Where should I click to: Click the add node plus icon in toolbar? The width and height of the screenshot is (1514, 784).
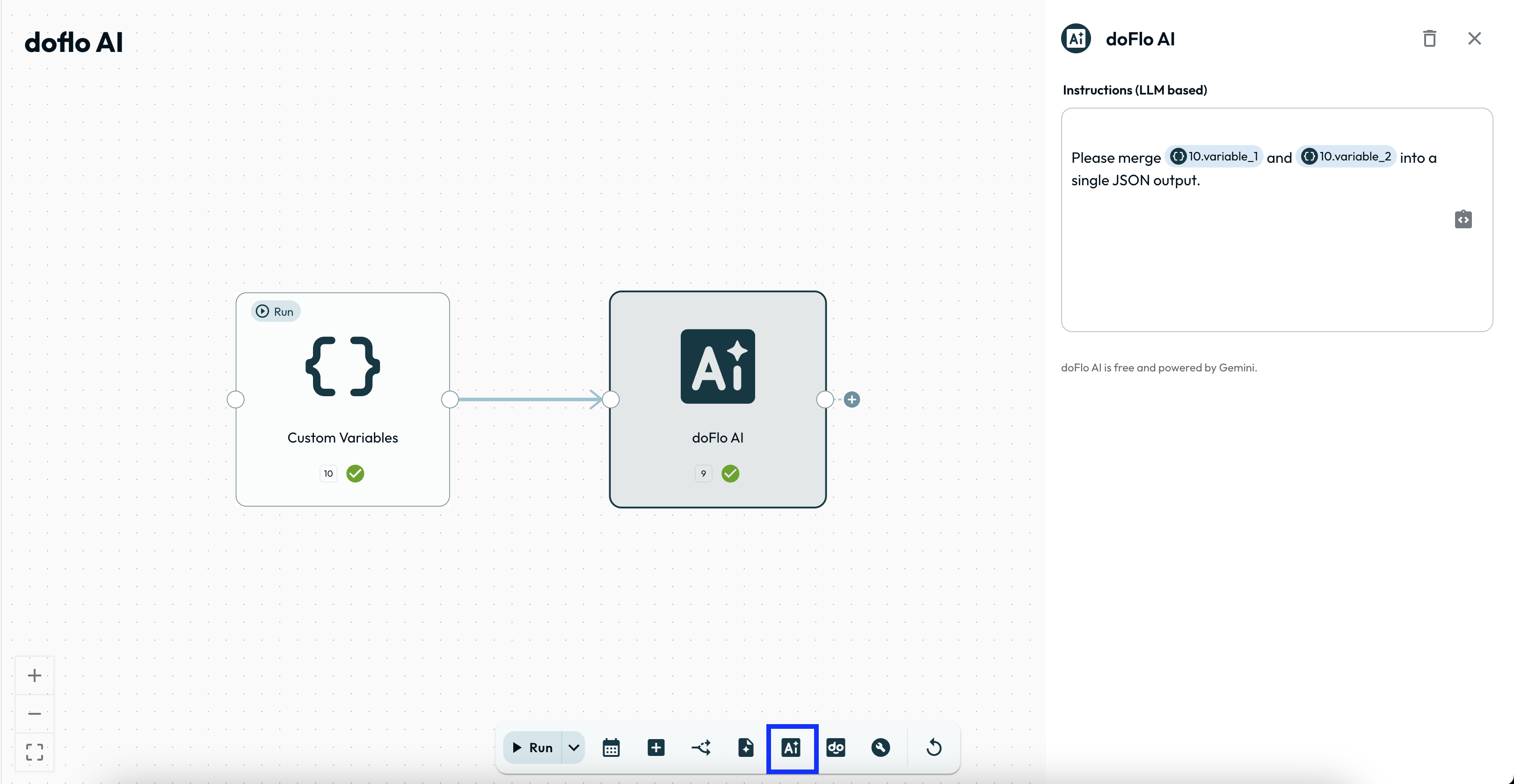pyautogui.click(x=656, y=748)
